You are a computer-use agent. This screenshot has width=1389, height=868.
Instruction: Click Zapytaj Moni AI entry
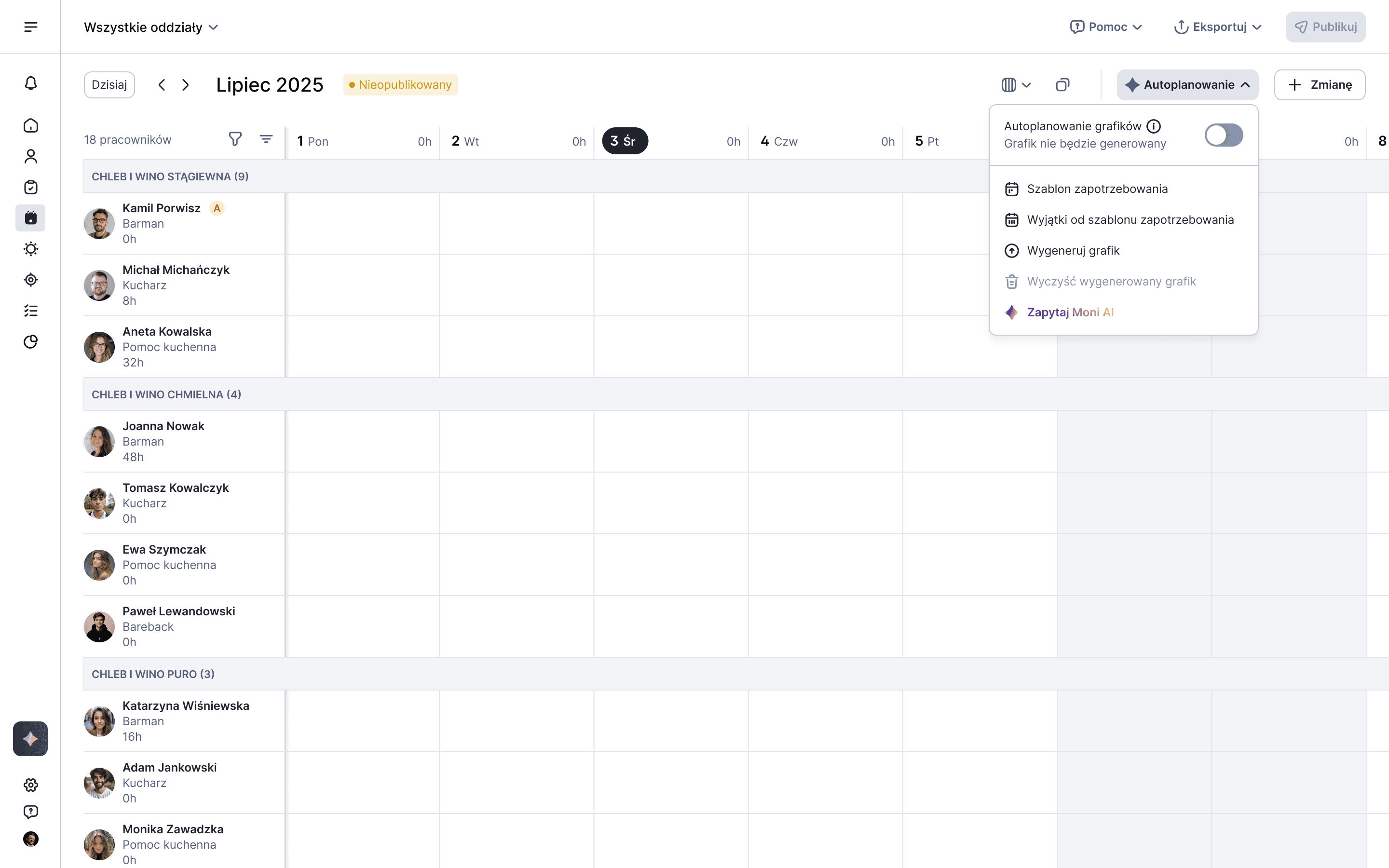point(1070,312)
